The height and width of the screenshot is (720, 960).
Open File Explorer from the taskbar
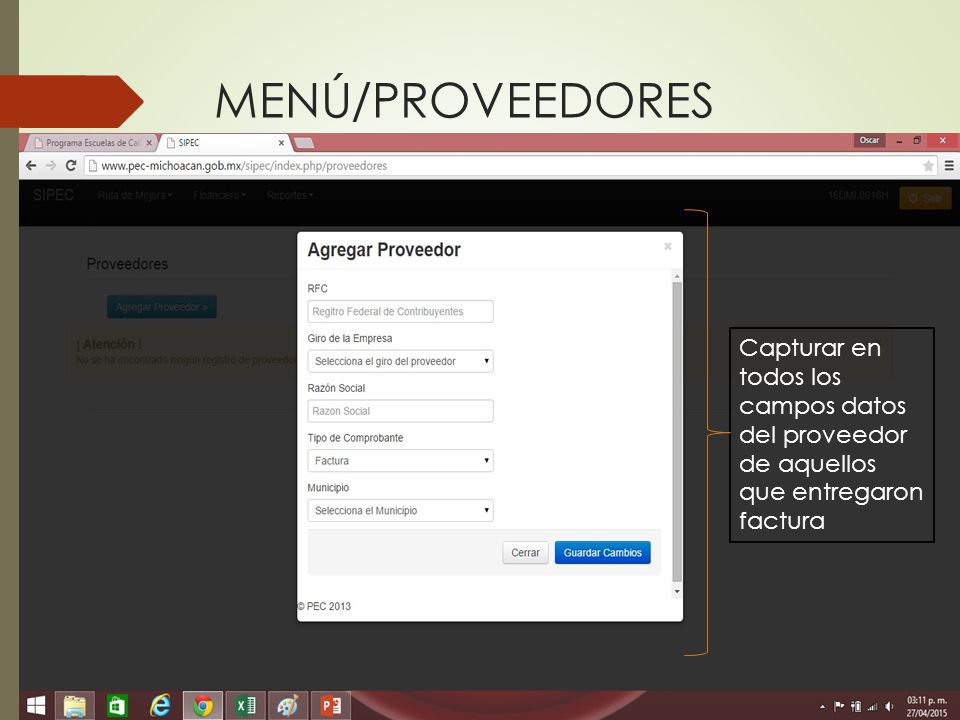pos(75,705)
